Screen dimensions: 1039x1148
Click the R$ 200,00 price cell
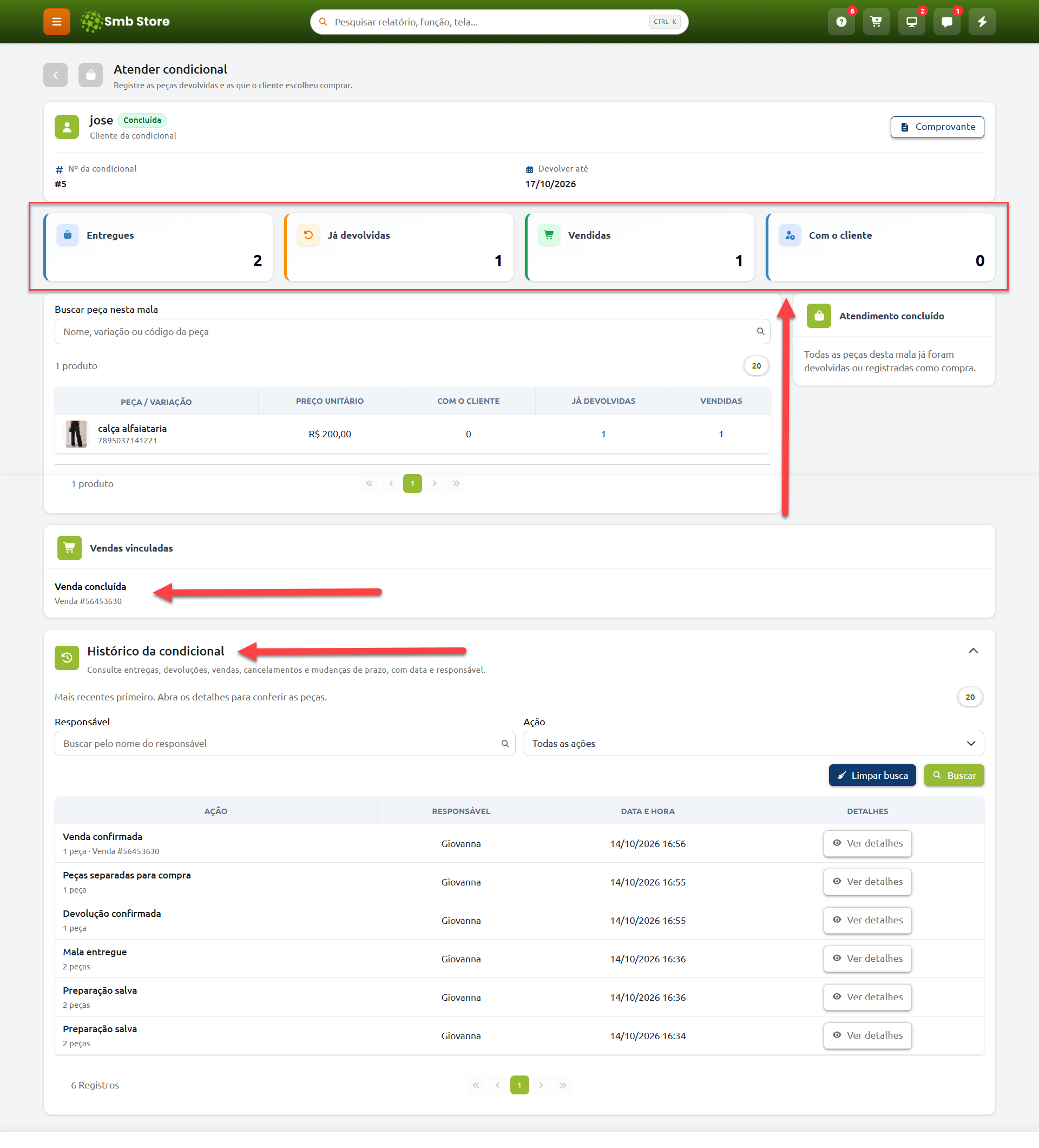(330, 434)
